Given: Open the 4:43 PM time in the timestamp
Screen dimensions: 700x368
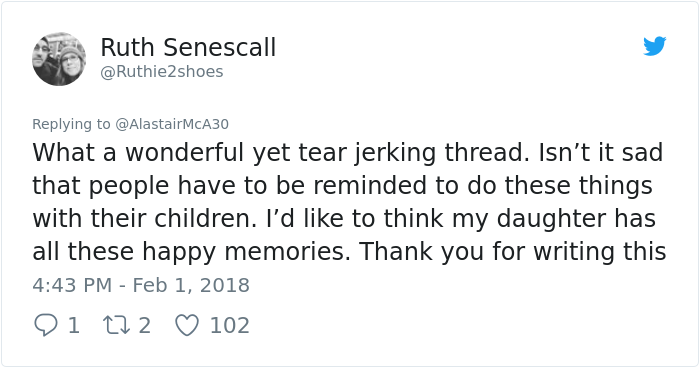Looking at the screenshot, I should pyautogui.click(x=72, y=285).
